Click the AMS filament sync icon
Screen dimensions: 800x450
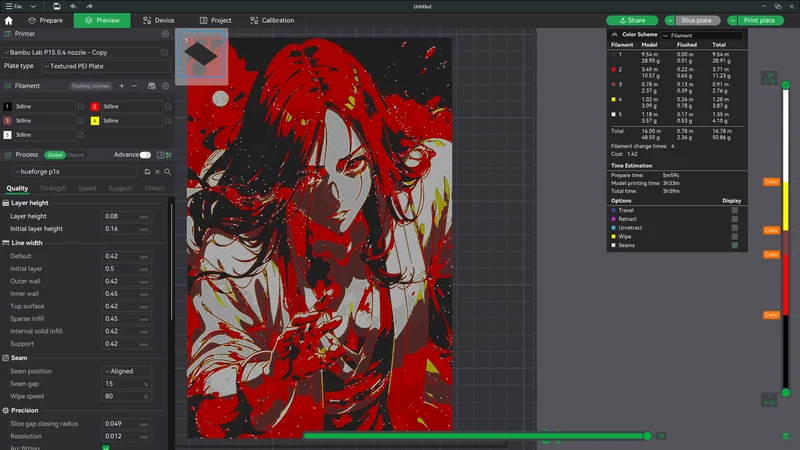tap(152, 86)
